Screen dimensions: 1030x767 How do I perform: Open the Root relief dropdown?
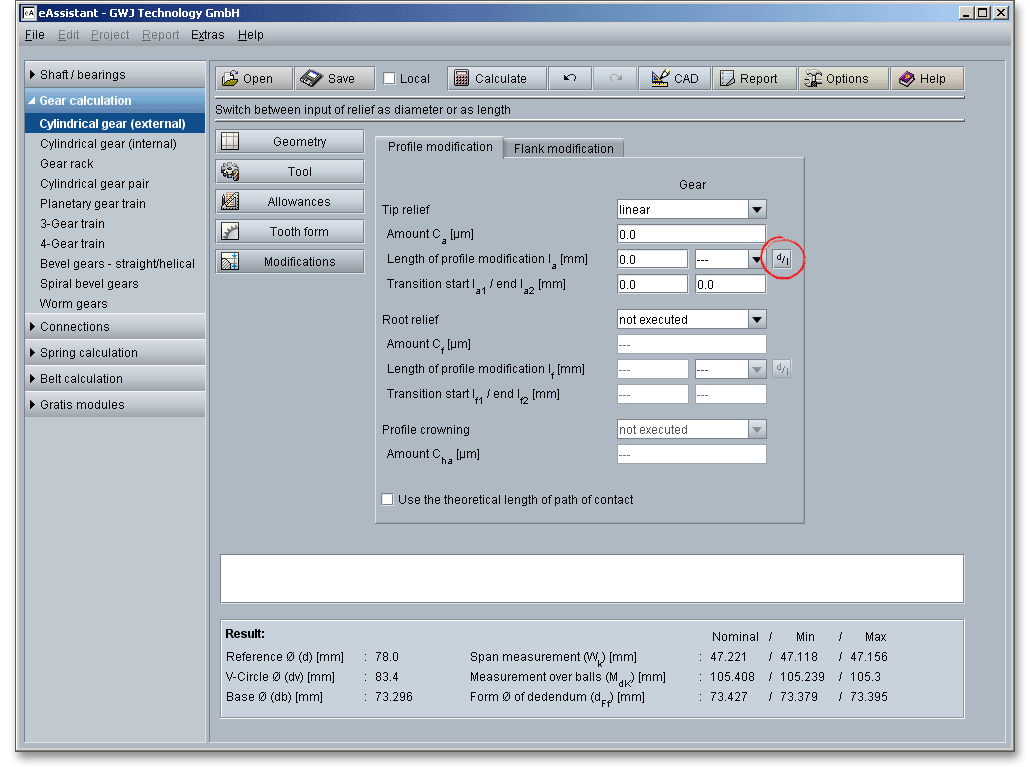[757, 320]
